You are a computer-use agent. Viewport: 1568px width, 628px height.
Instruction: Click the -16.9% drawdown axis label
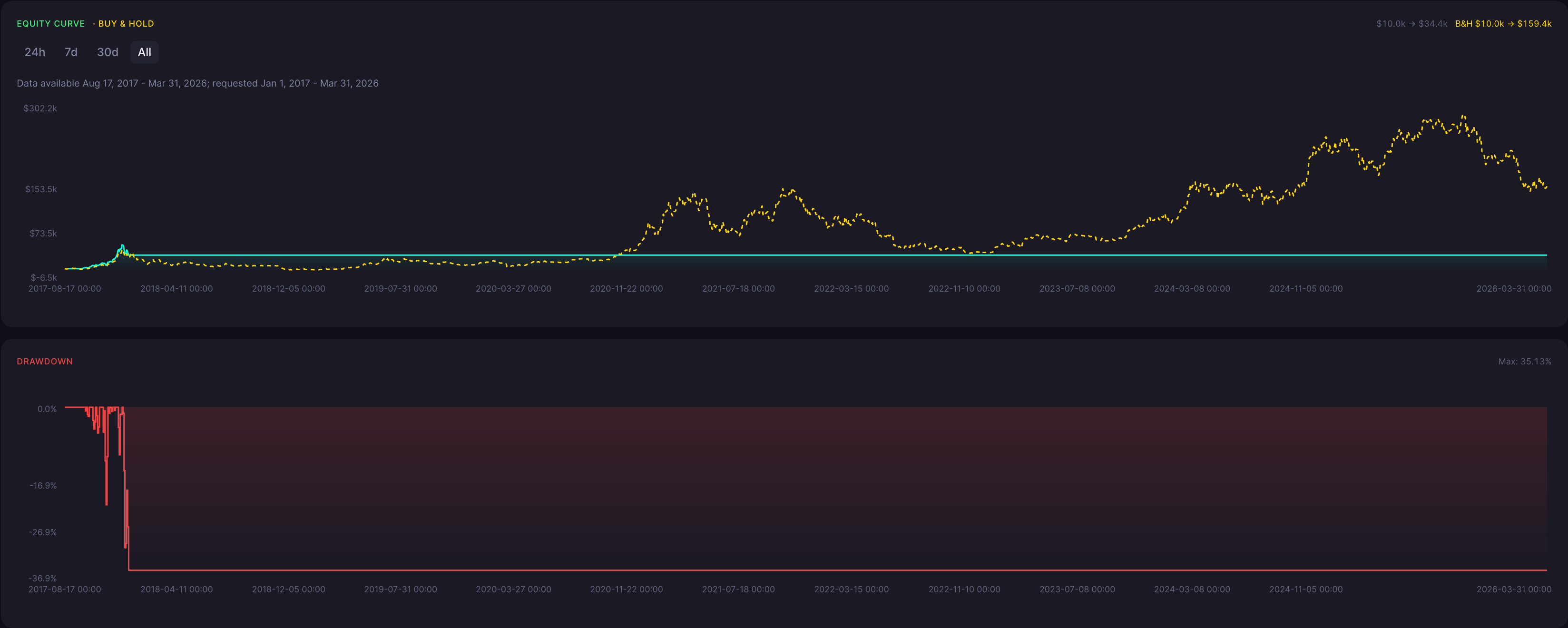[43, 486]
